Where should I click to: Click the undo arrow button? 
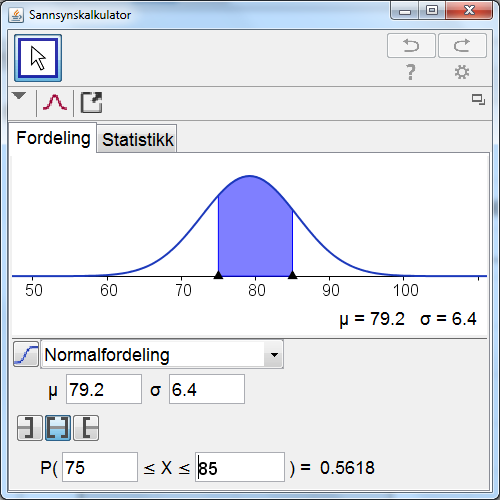point(411,46)
